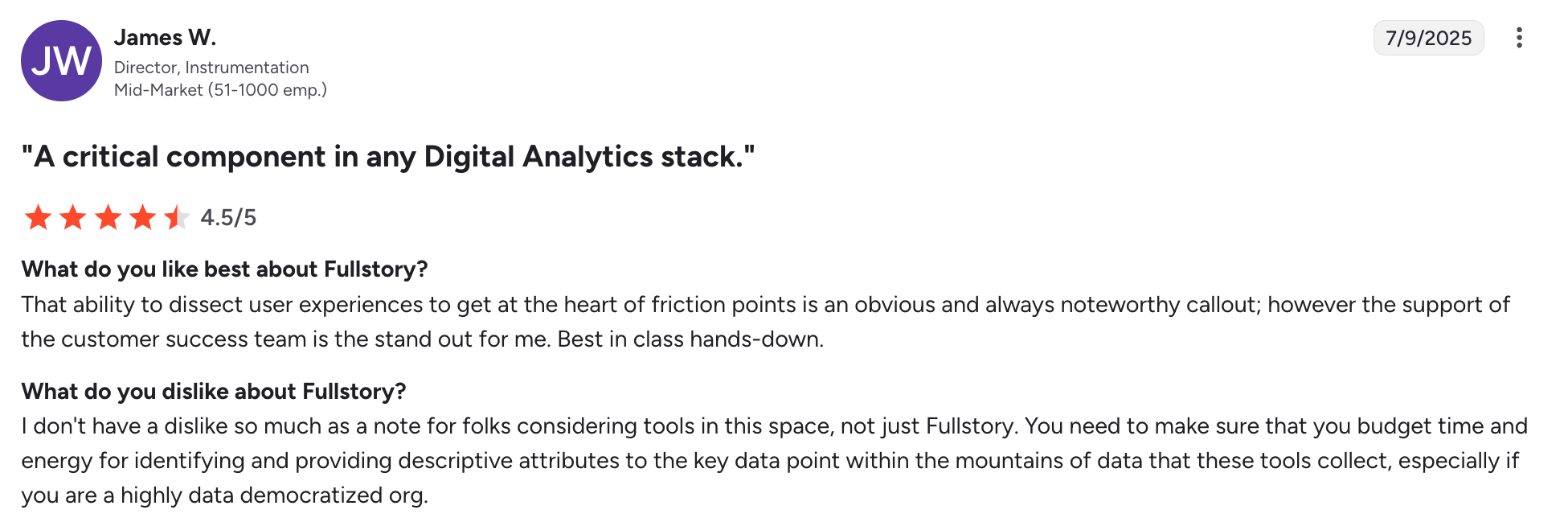Image resolution: width=1568 pixels, height=522 pixels.
Task: Click the half-filled fifth star
Action: pyautogui.click(x=177, y=217)
